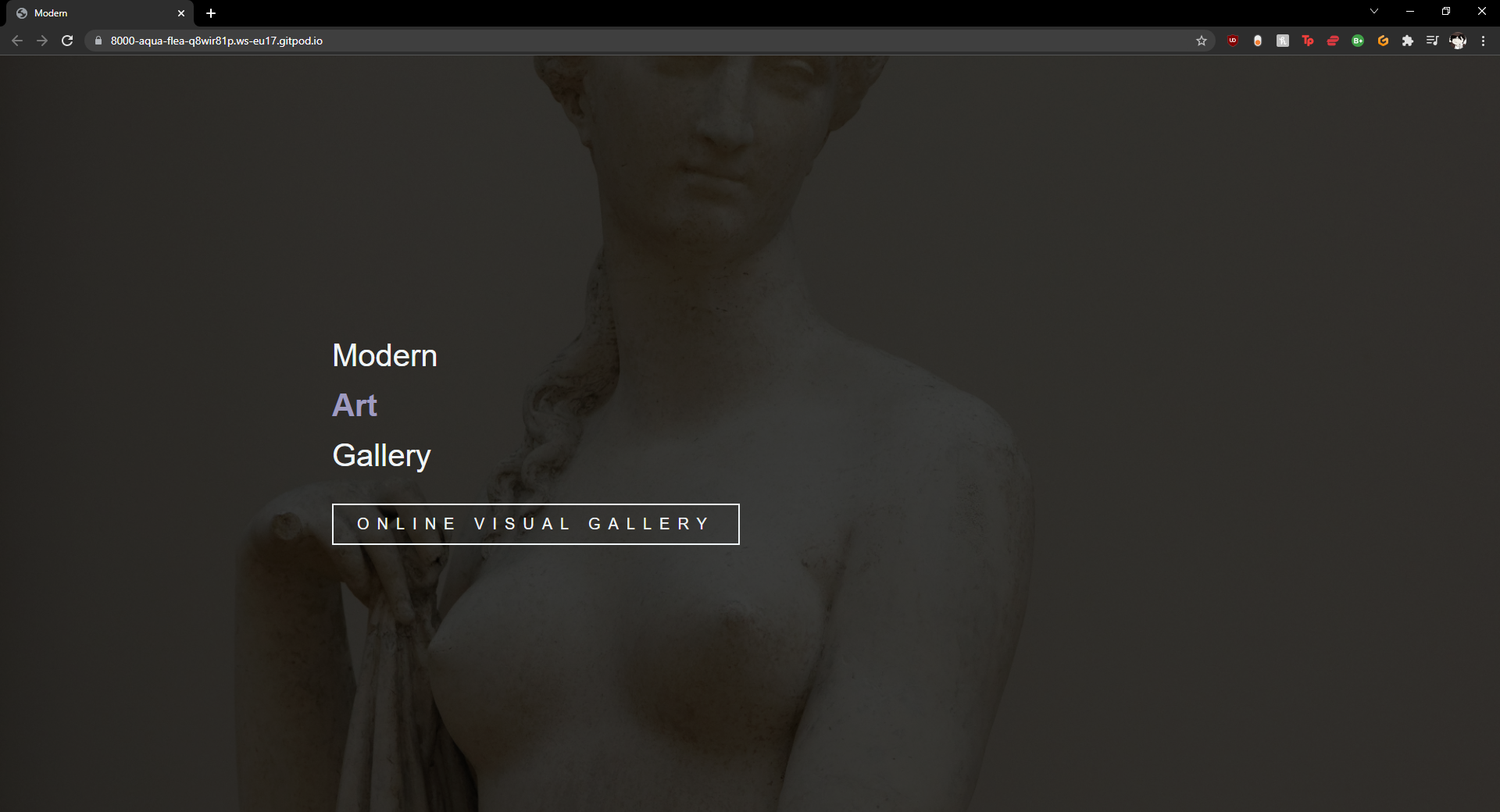Open the Extensions puzzle-piece menu
This screenshot has width=1500, height=812.
click(1408, 41)
